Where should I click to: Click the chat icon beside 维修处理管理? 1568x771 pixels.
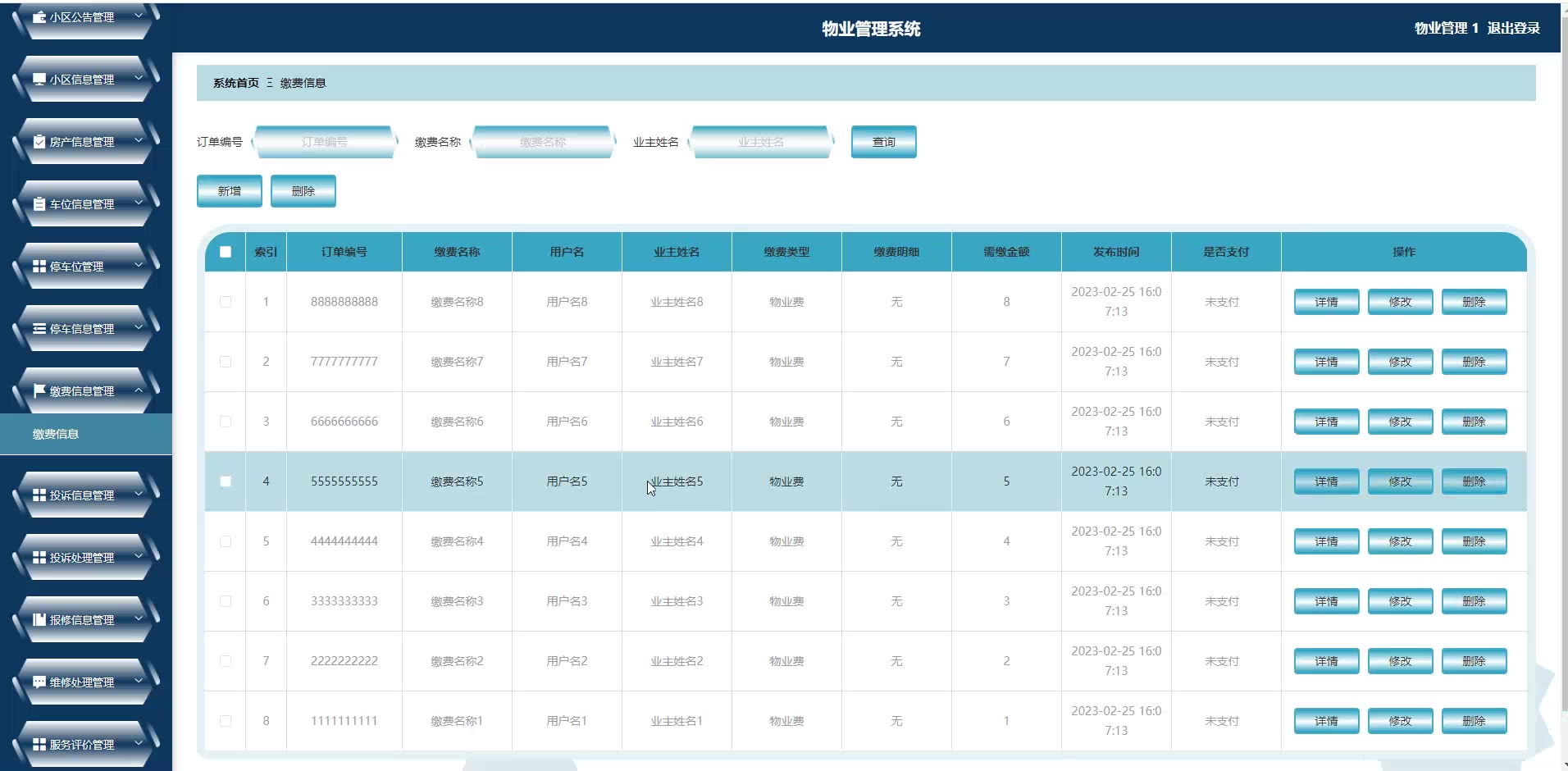(x=39, y=682)
